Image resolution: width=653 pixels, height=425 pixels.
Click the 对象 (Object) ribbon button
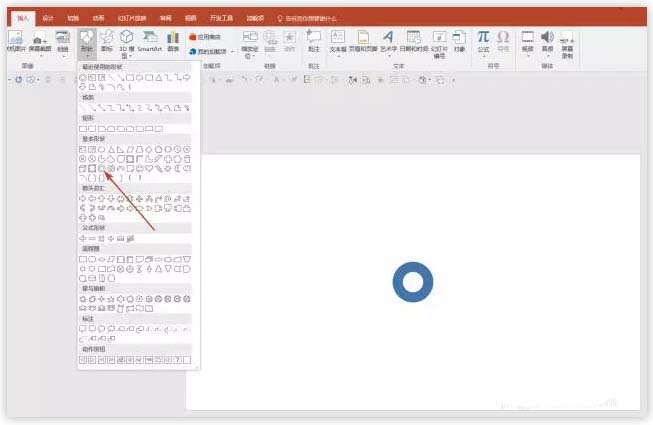pyautogui.click(x=459, y=41)
